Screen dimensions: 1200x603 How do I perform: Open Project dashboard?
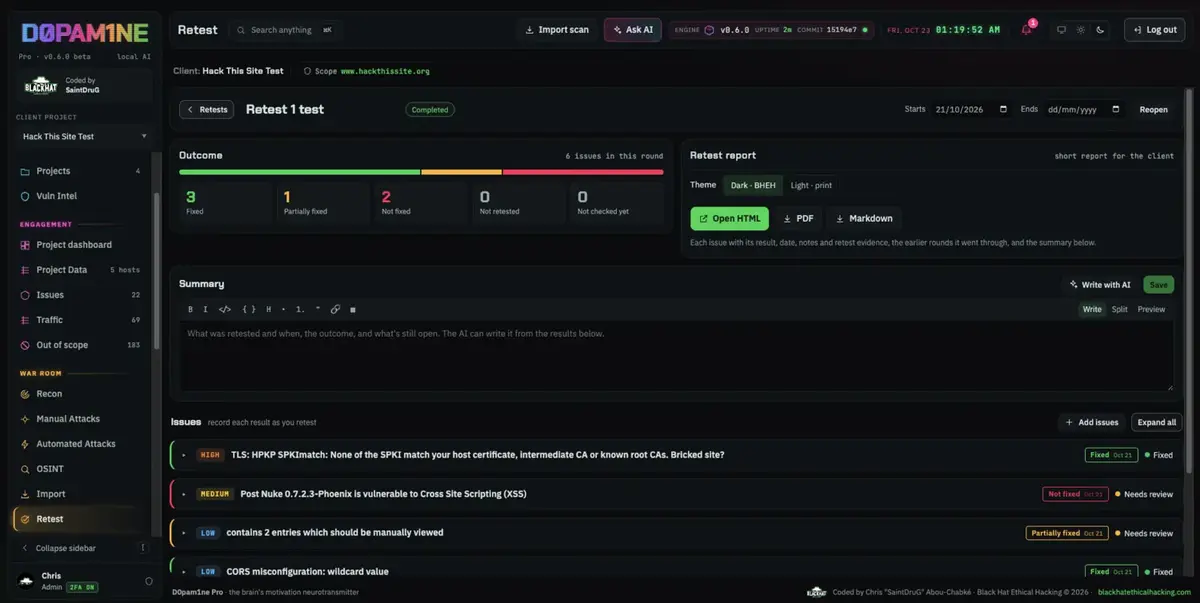tap(80, 245)
